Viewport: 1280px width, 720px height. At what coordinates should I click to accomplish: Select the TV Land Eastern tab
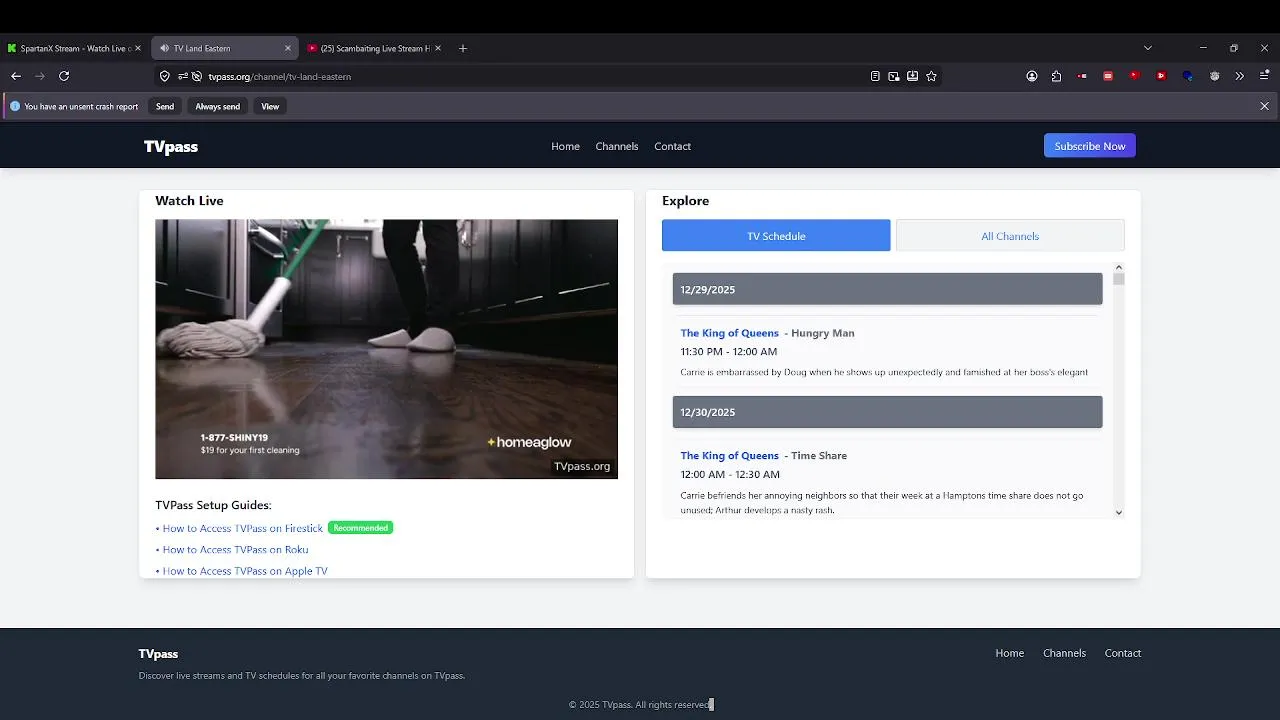click(224, 48)
